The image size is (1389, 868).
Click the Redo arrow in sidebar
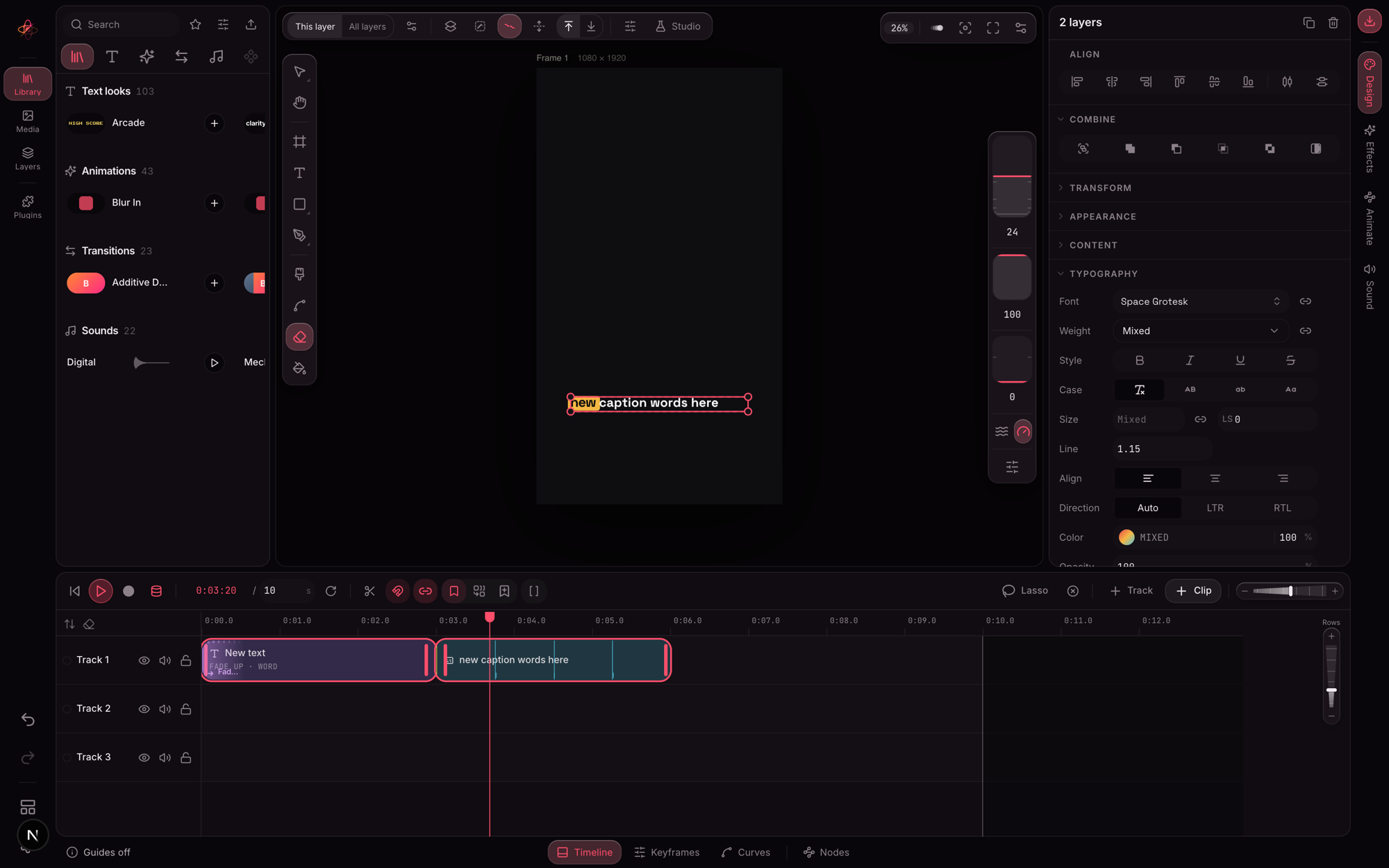click(28, 758)
